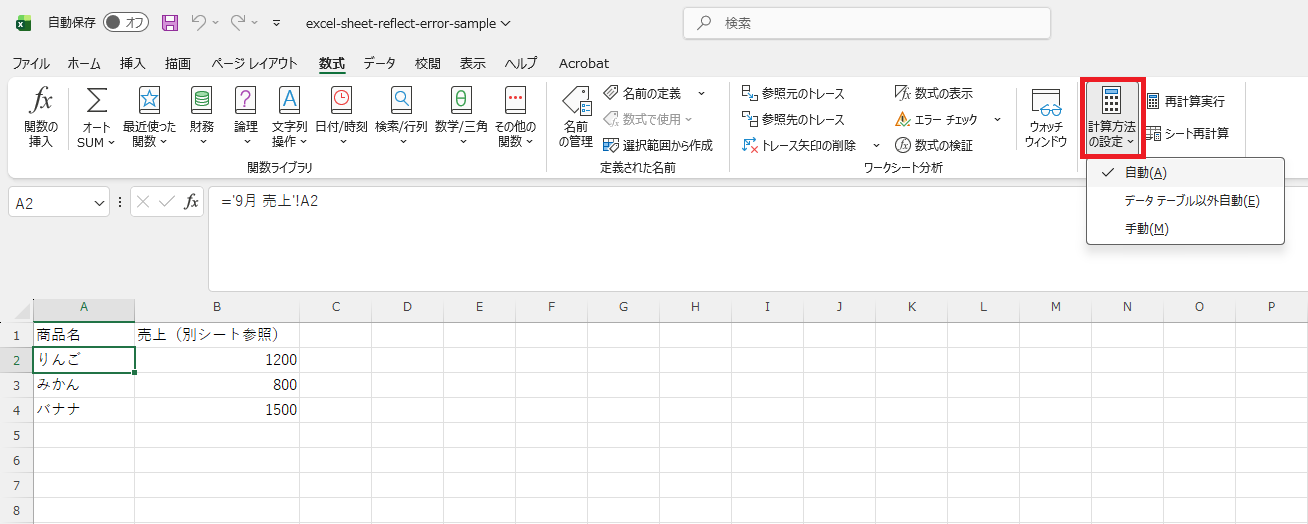Open the File (ファイル) tab
The height and width of the screenshot is (524, 1308).
click(x=31, y=63)
